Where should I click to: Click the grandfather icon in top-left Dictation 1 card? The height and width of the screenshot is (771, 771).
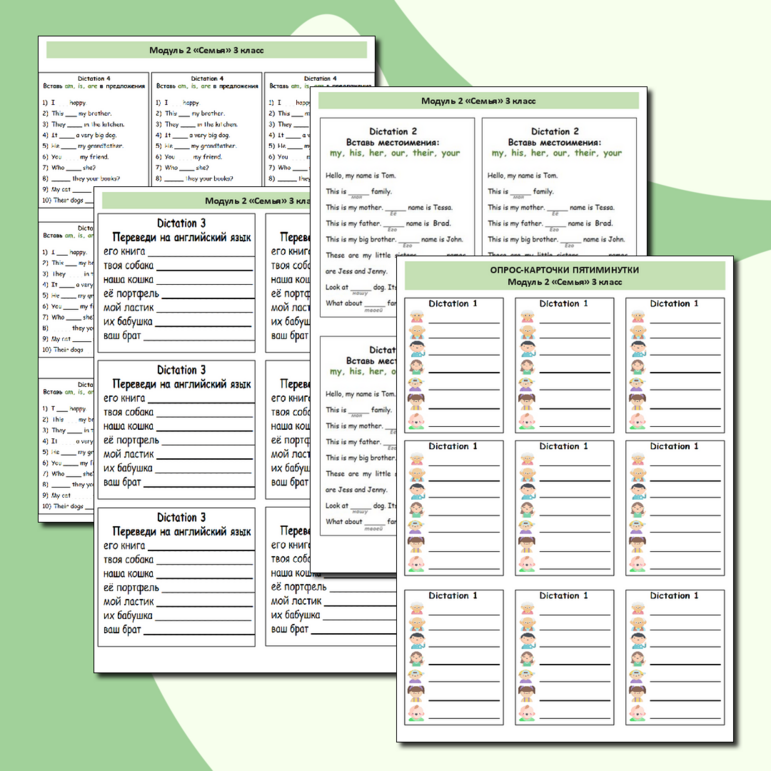(x=415, y=333)
